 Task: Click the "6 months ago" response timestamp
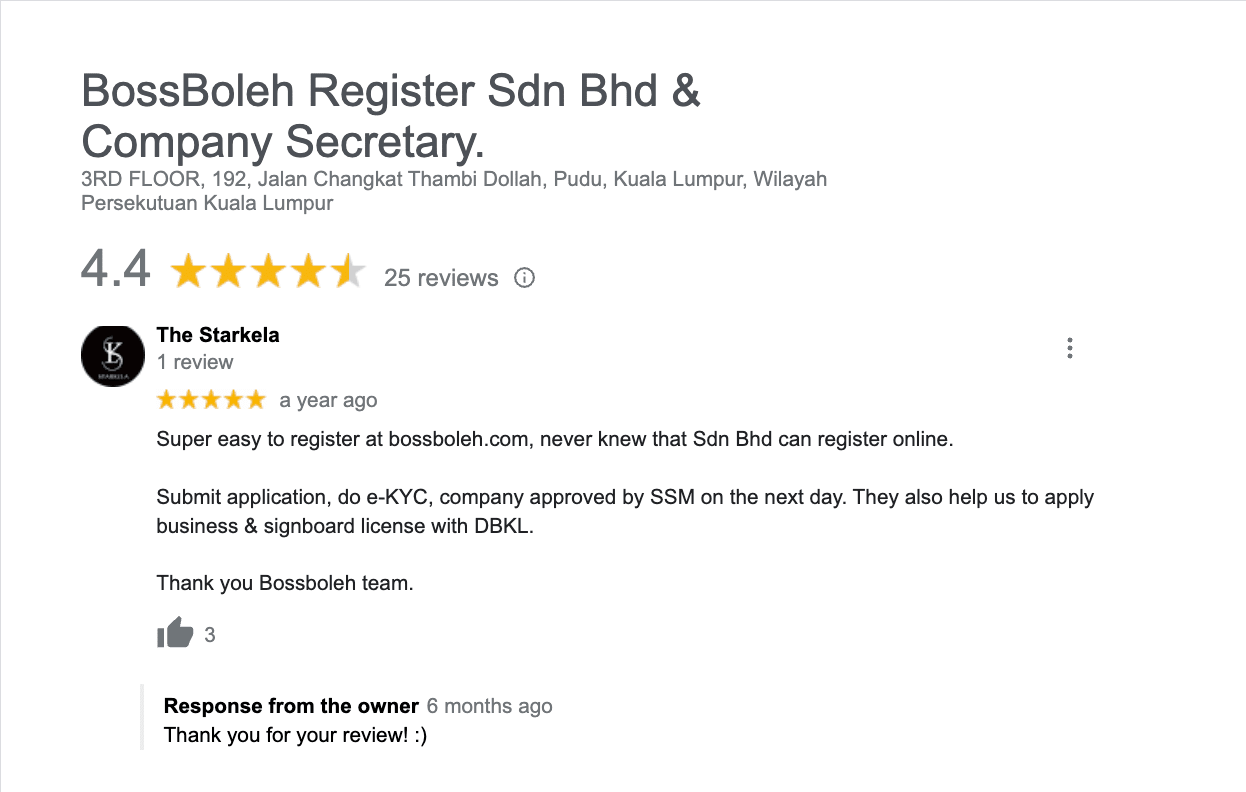point(489,706)
